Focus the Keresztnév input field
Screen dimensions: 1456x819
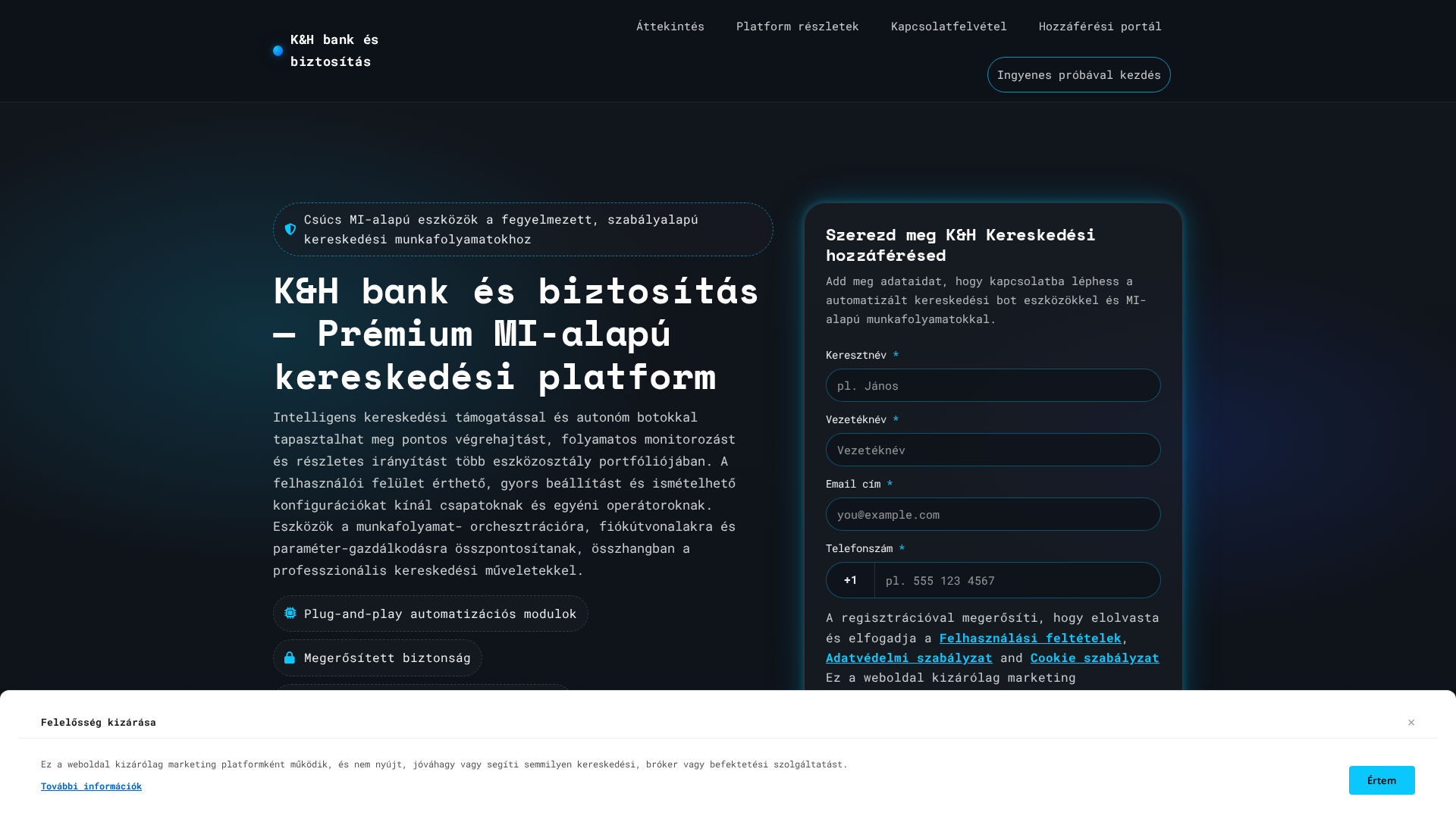point(993,385)
